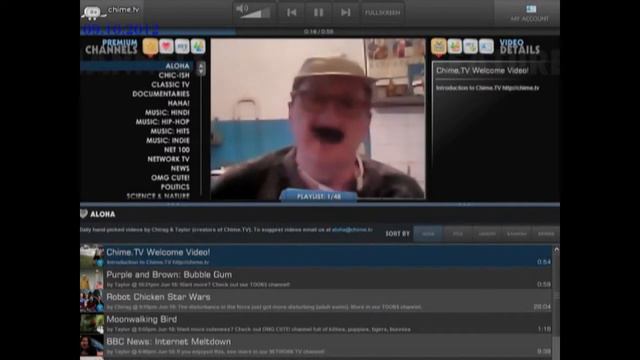
Task: Play Robot Chicken Star Wars
Action: 316,301
